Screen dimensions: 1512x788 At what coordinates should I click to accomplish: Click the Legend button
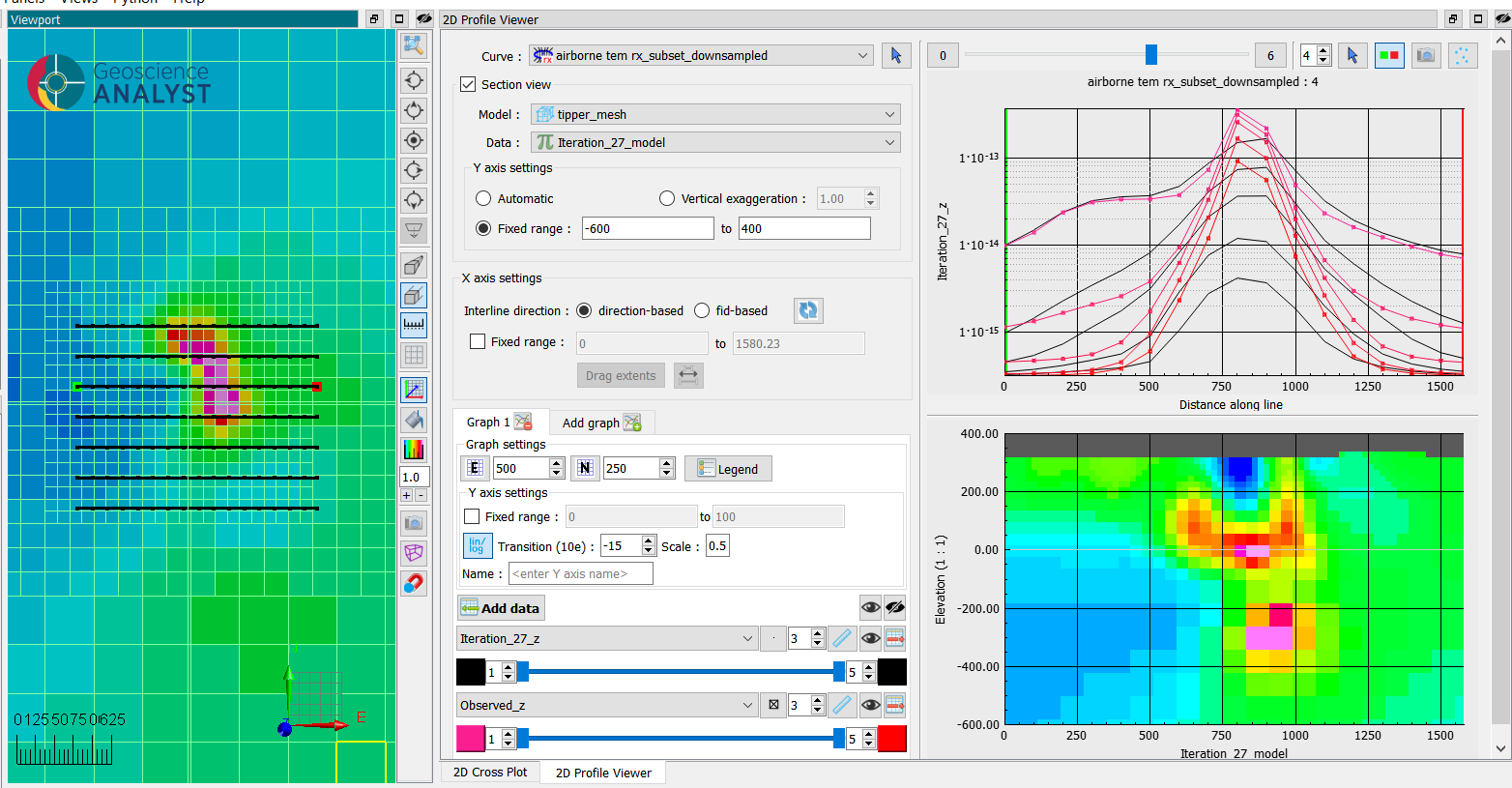click(728, 469)
